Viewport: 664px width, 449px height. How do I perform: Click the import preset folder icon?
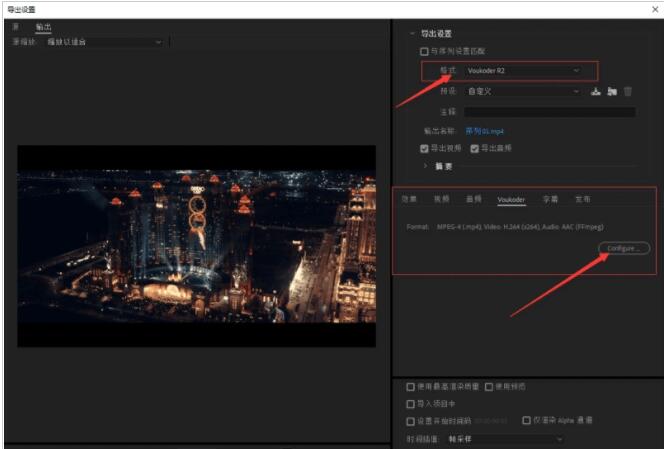coord(612,91)
